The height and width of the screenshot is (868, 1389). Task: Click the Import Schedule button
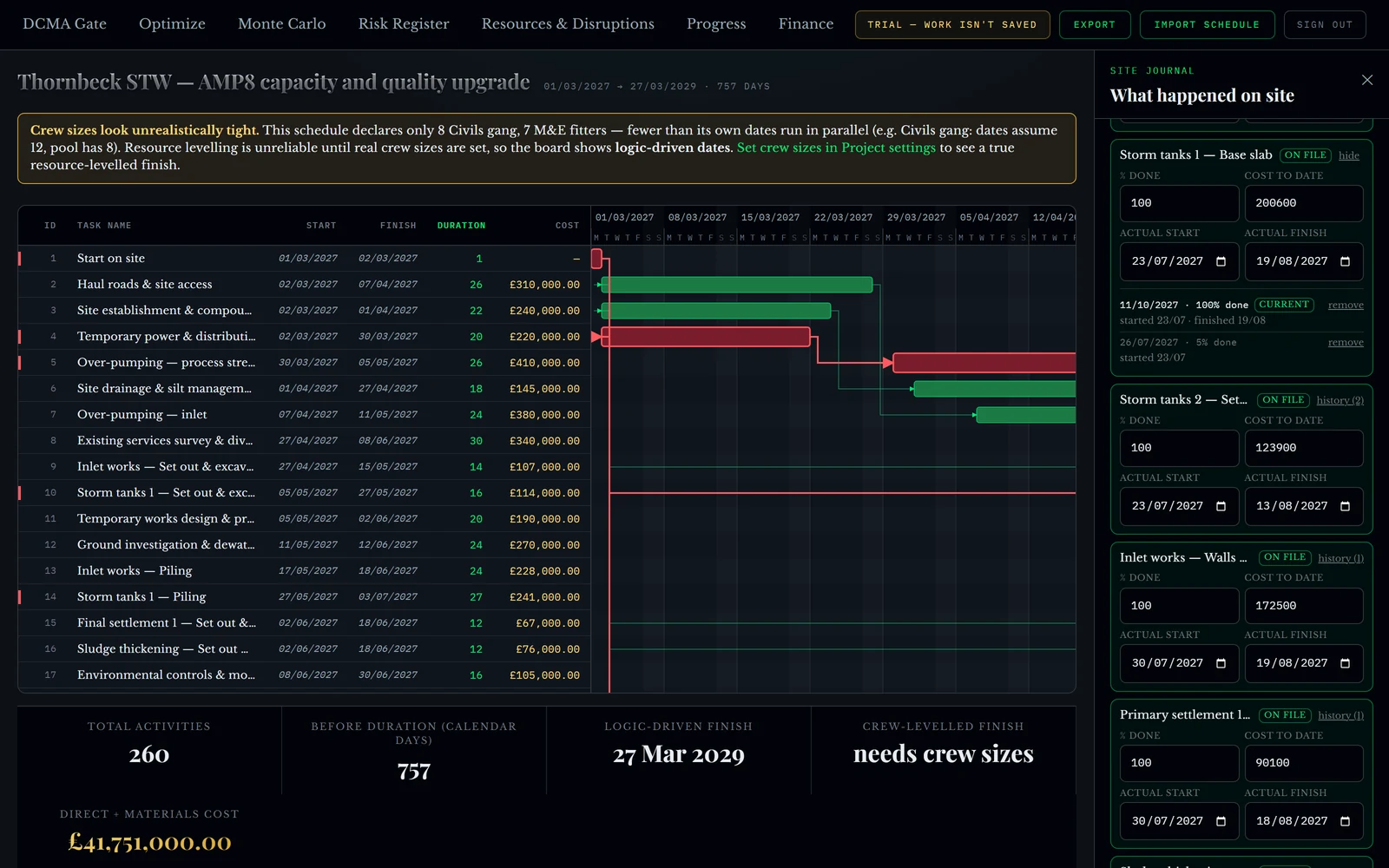click(1207, 24)
